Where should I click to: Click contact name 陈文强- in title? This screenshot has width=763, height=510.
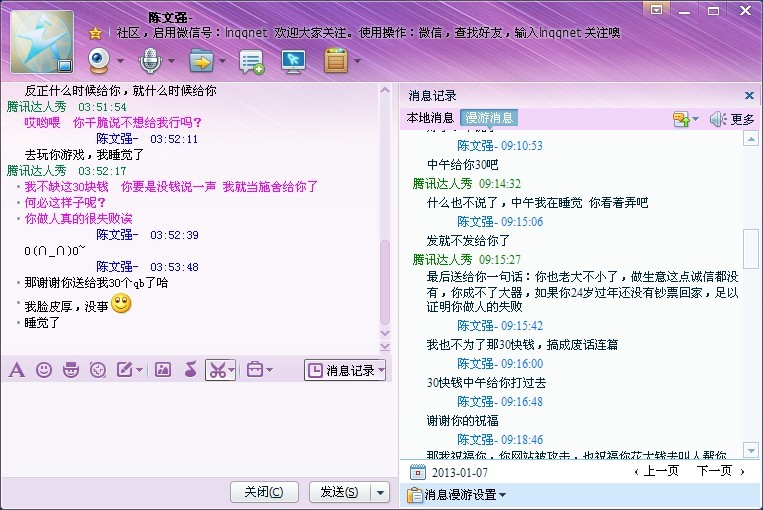click(171, 18)
